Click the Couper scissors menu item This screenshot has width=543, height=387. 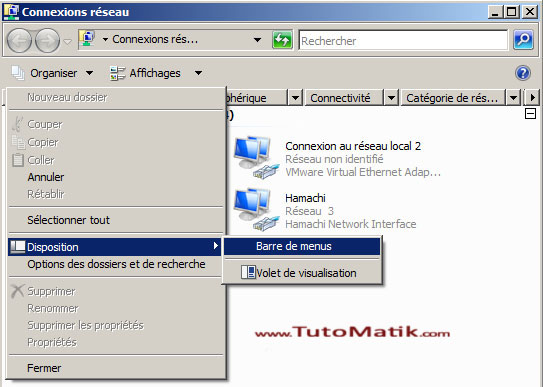point(116,124)
